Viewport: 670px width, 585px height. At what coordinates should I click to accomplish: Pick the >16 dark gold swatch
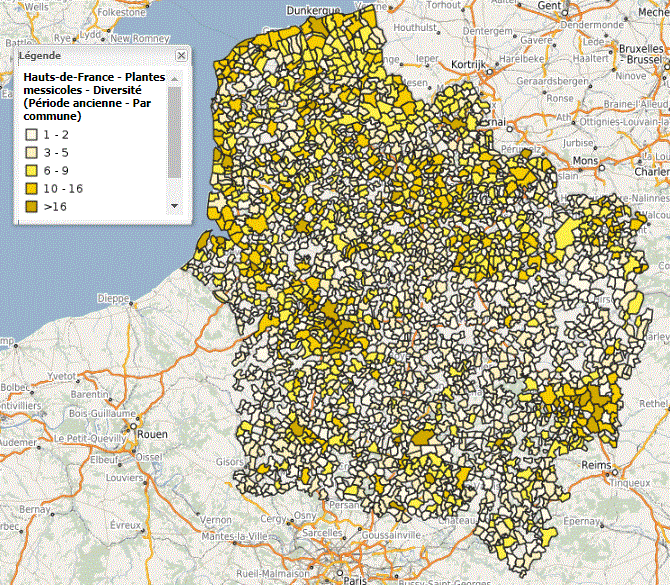[31, 206]
